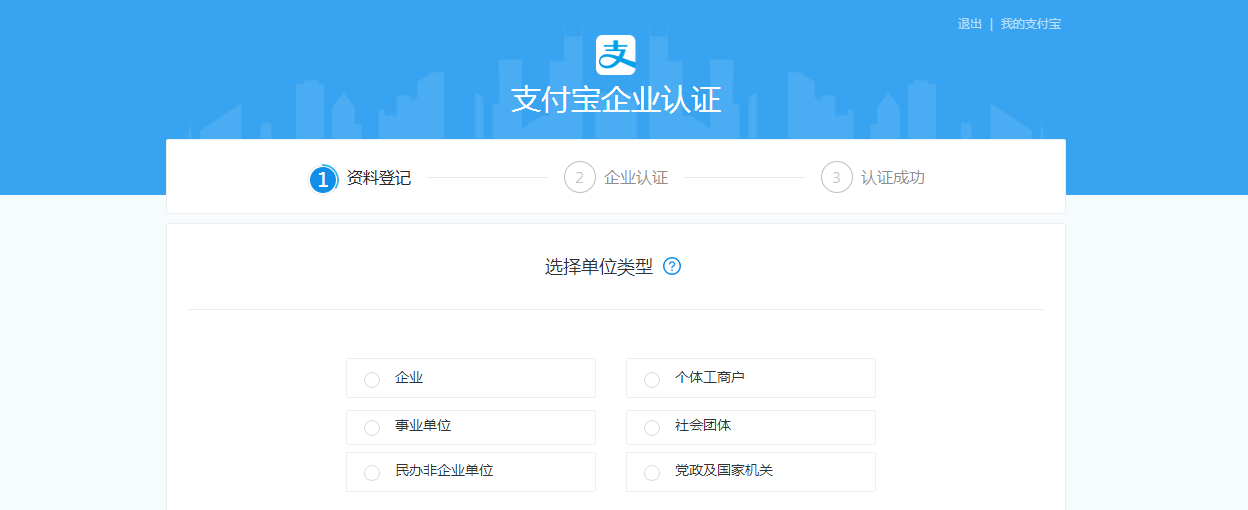Click the 认证成功 step label

(893, 178)
